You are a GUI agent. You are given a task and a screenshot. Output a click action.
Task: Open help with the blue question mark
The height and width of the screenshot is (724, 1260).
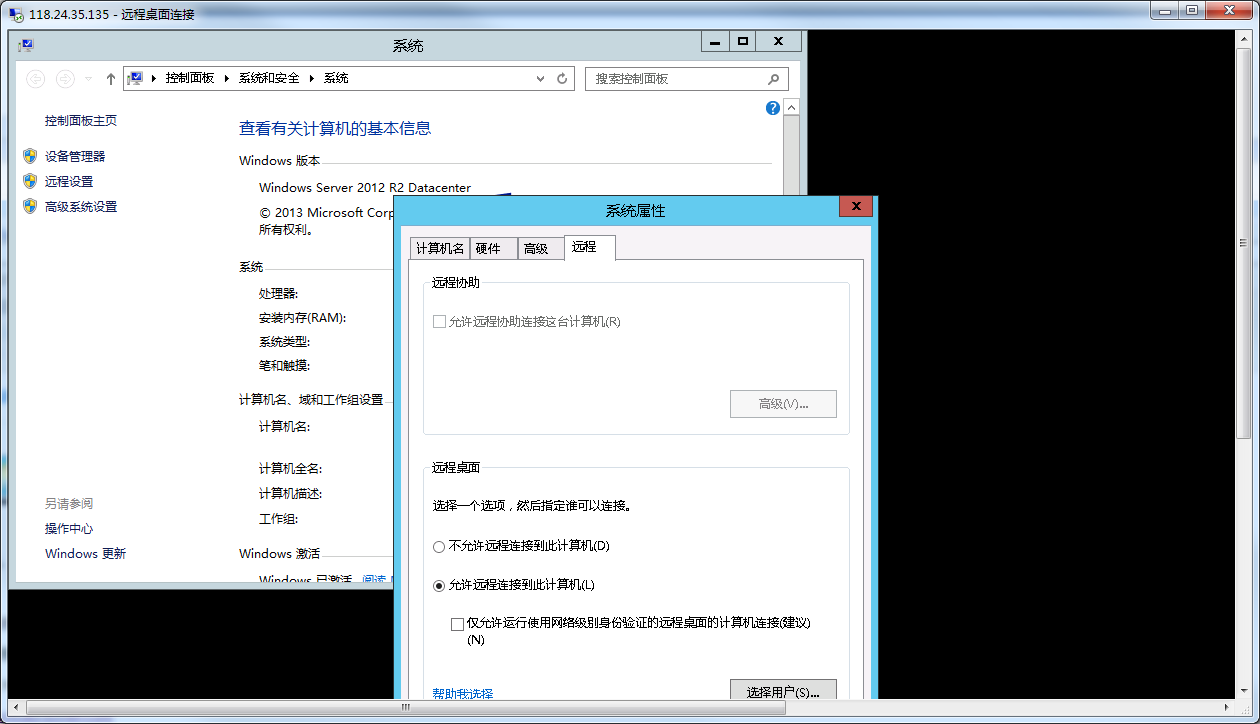coord(773,108)
